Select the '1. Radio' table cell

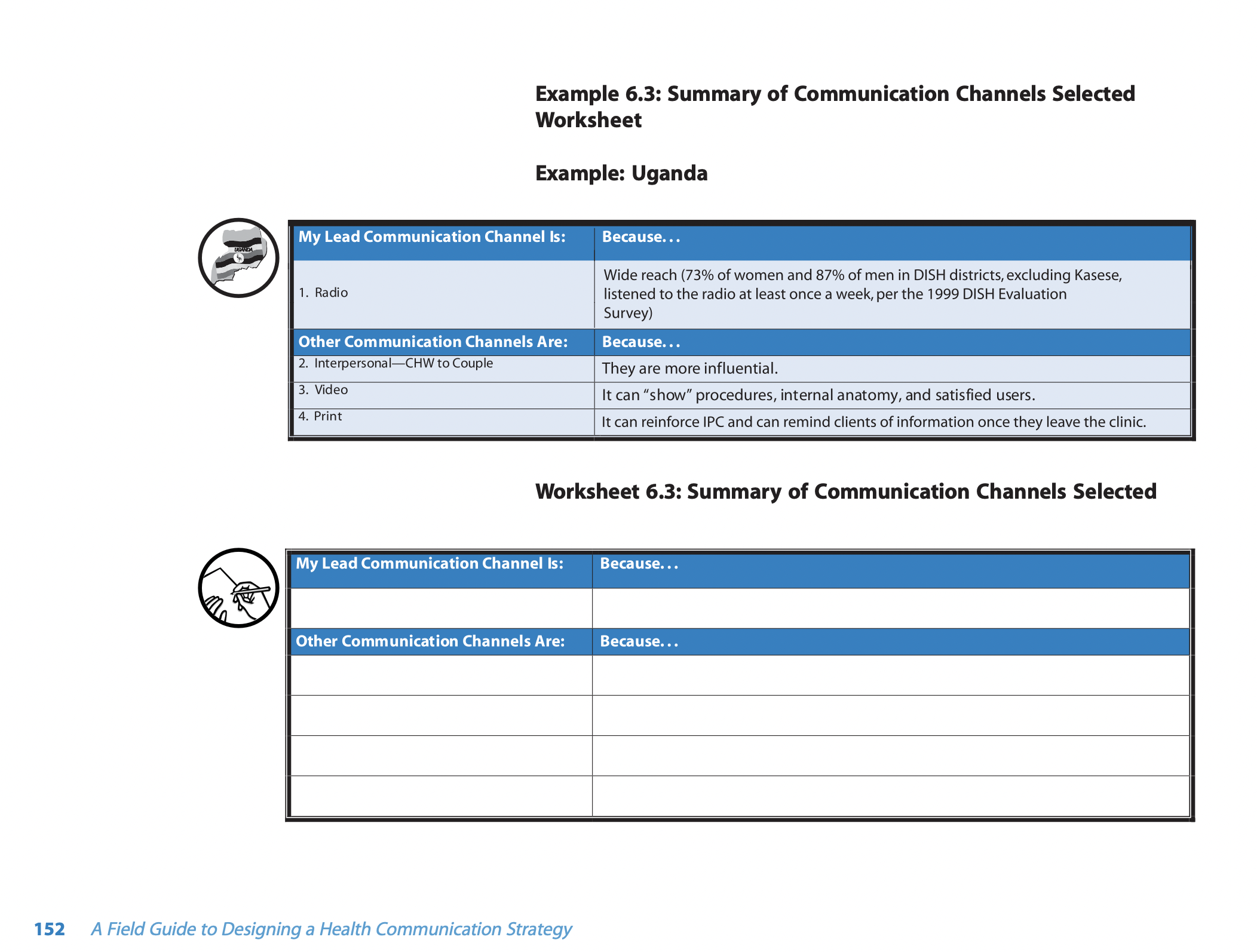click(444, 294)
